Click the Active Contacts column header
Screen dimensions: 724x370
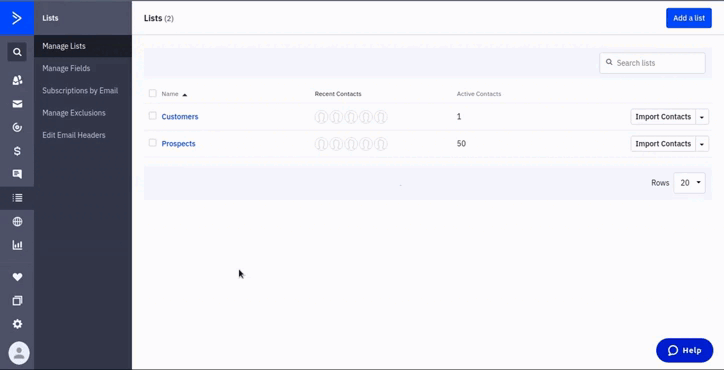pyautogui.click(x=479, y=94)
